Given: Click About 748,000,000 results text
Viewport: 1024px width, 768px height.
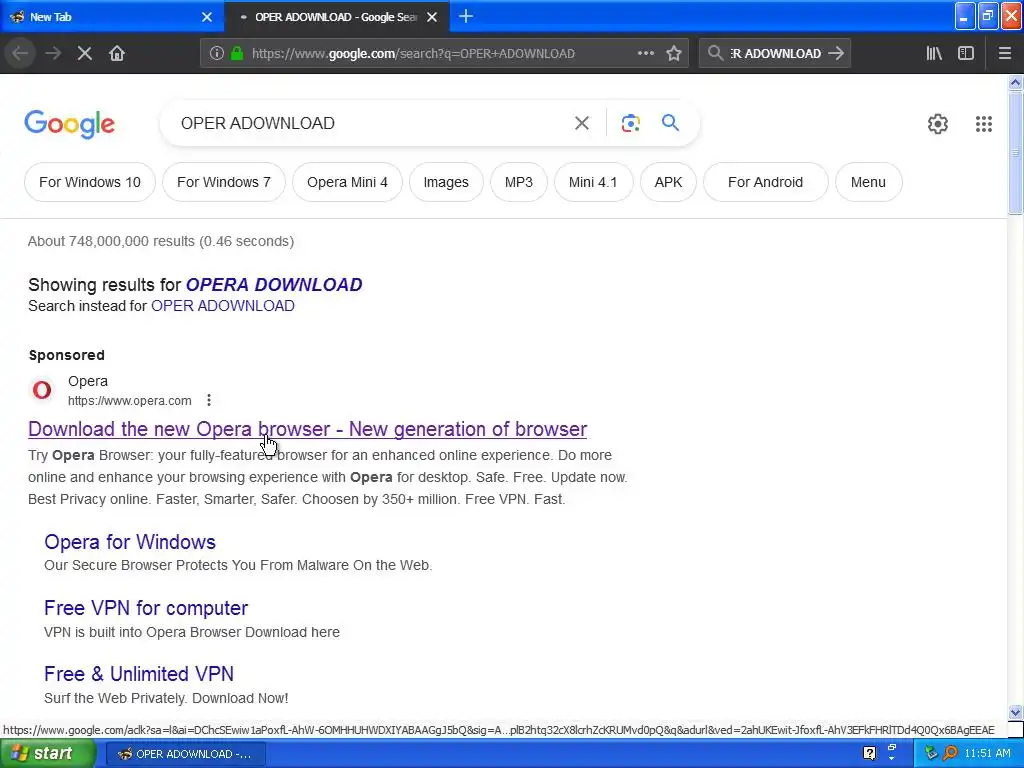Looking at the screenshot, I should point(161,241).
